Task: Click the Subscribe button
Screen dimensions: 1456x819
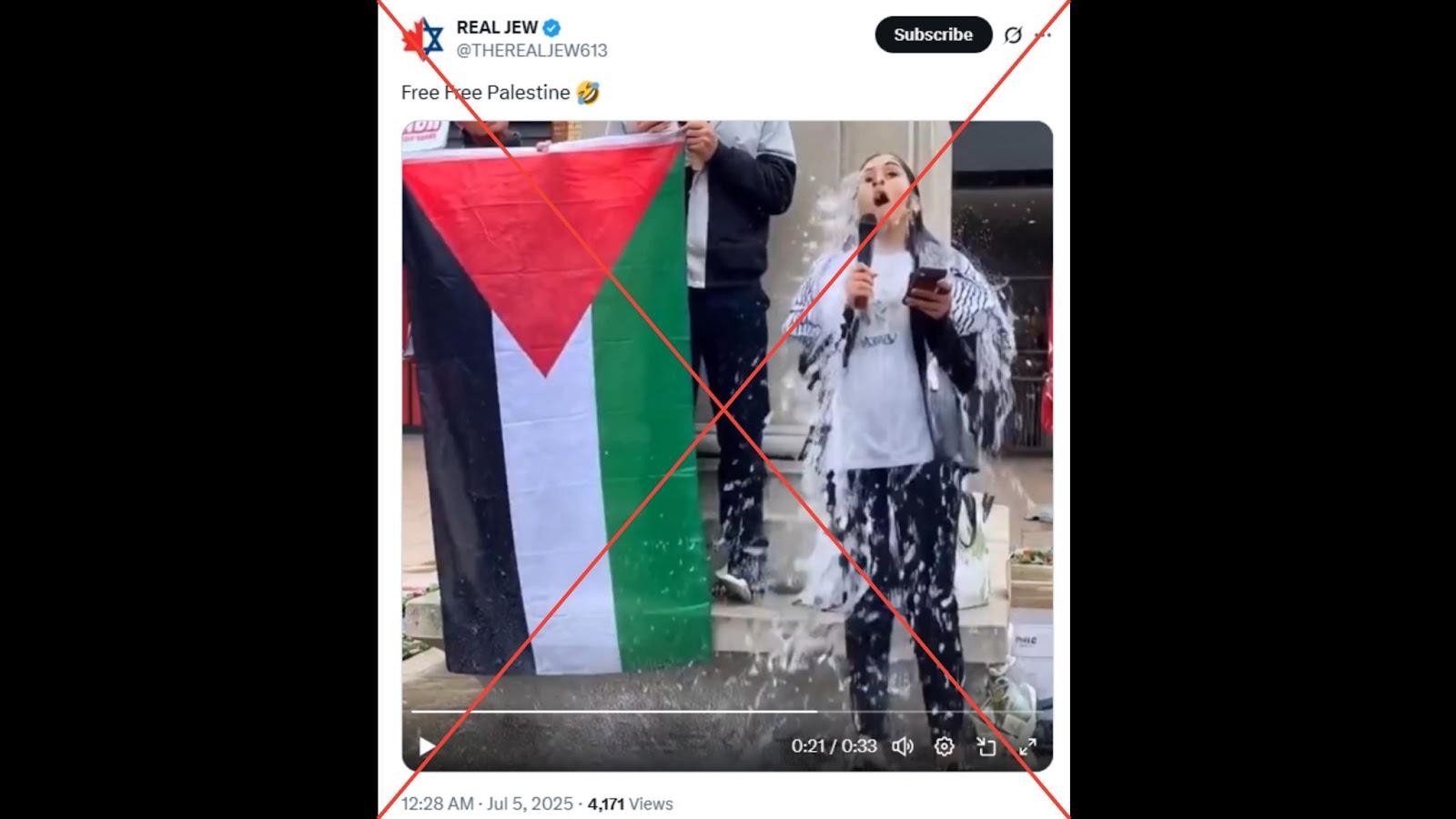Action: tap(933, 35)
